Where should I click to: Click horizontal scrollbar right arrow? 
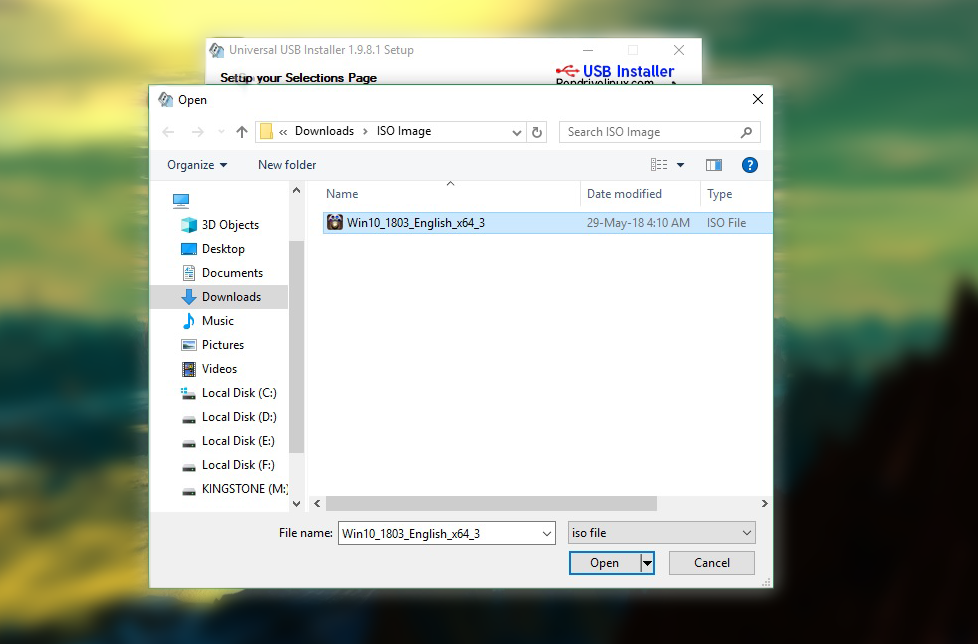point(765,503)
